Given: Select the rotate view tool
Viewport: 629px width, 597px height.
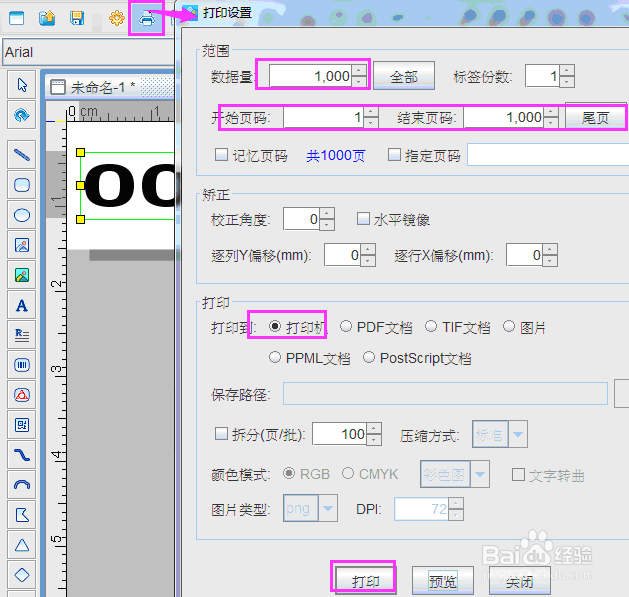Looking at the screenshot, I should point(22,115).
